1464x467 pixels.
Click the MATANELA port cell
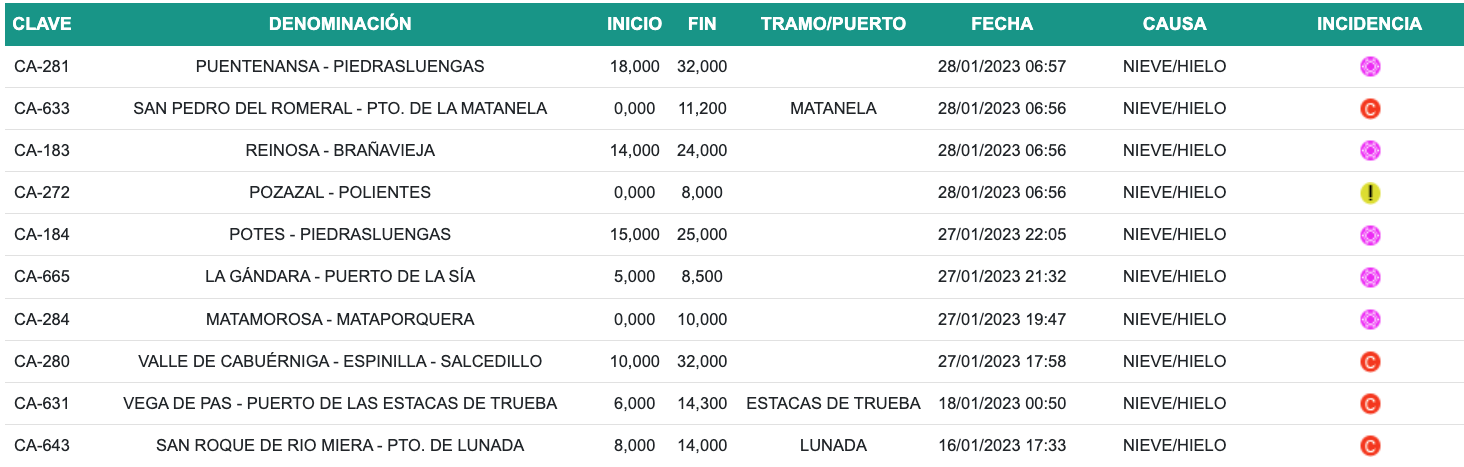833,108
